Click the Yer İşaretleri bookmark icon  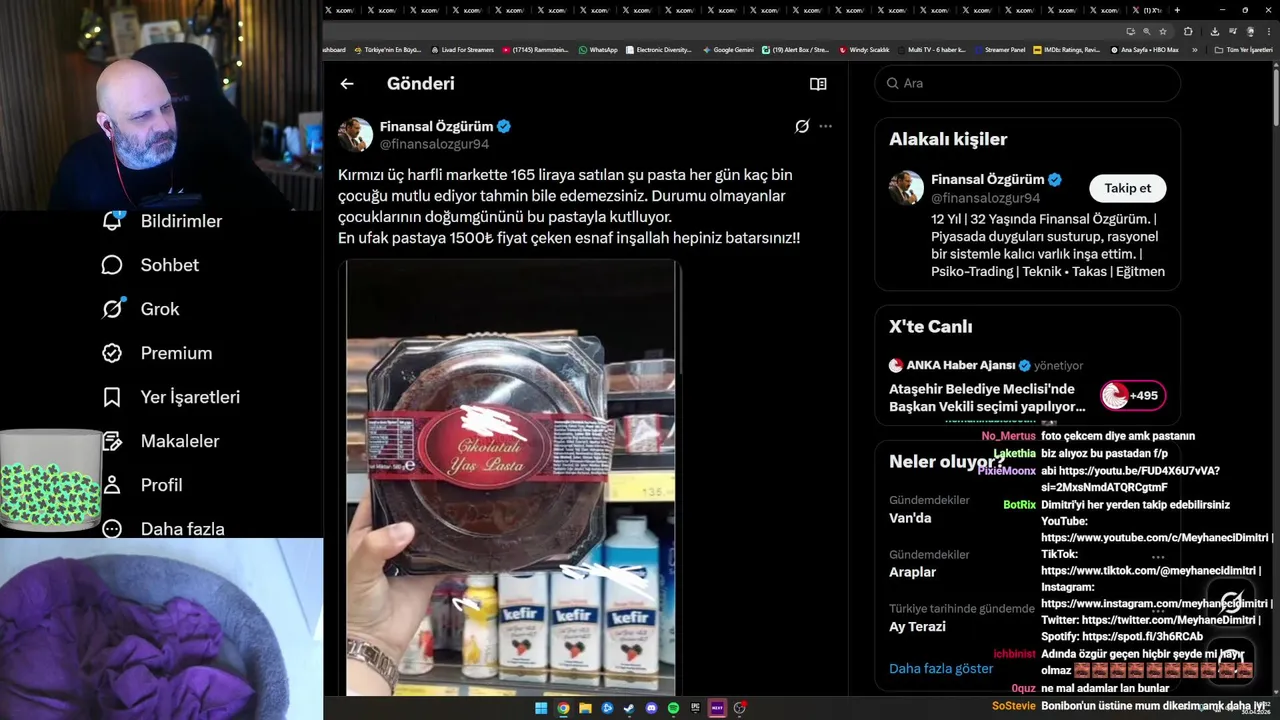coord(112,397)
